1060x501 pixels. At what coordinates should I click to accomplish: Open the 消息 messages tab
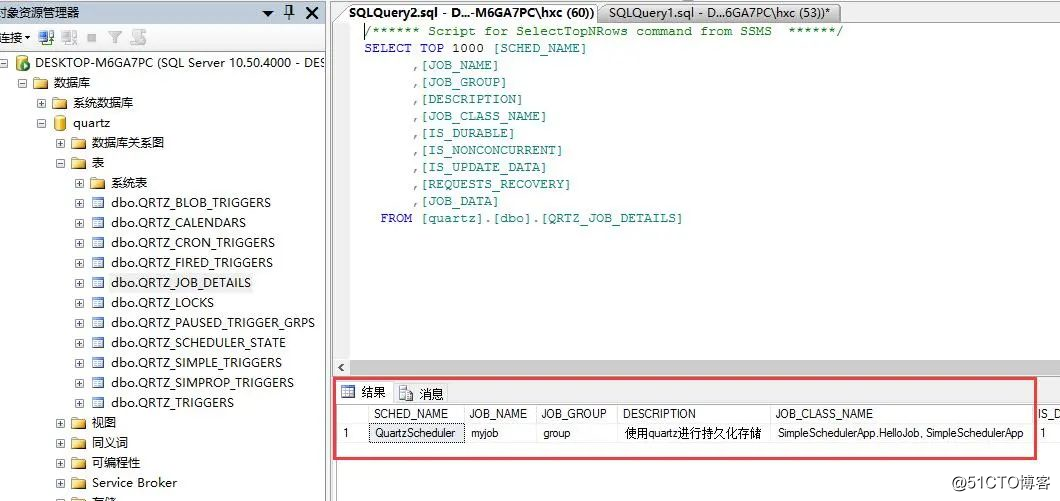(x=422, y=393)
